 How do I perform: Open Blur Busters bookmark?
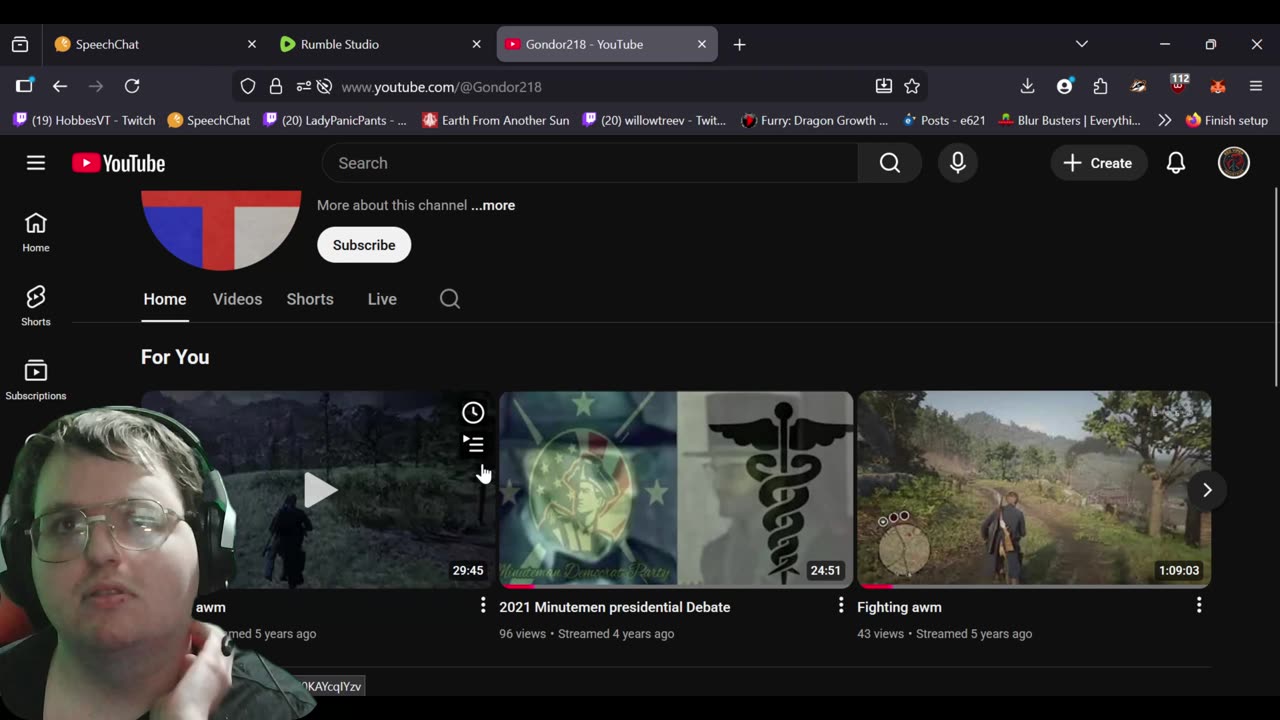coord(1068,120)
